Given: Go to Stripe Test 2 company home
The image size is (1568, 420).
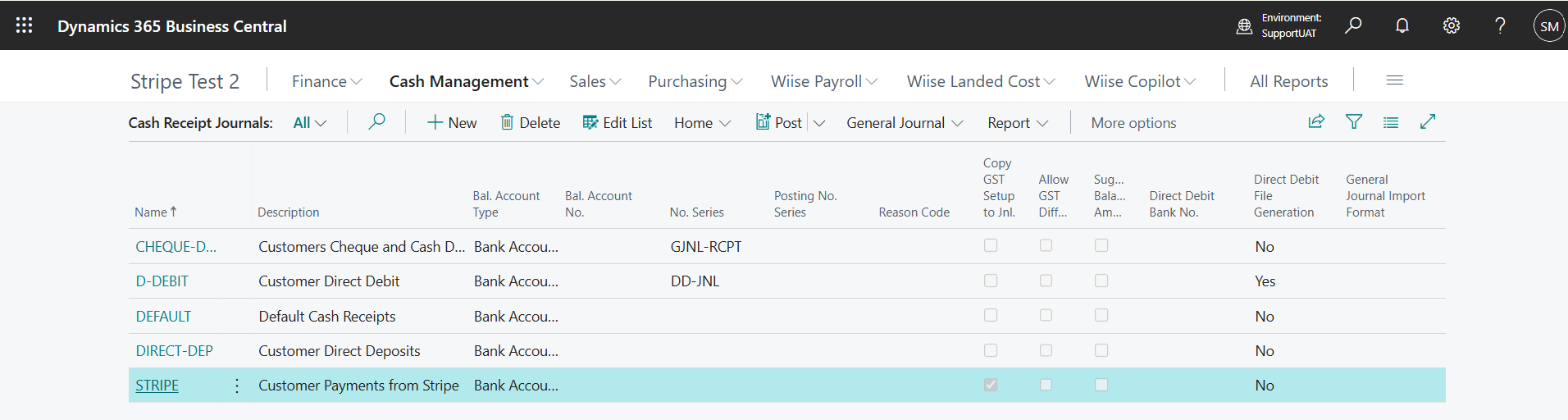Looking at the screenshot, I should pyautogui.click(x=185, y=81).
